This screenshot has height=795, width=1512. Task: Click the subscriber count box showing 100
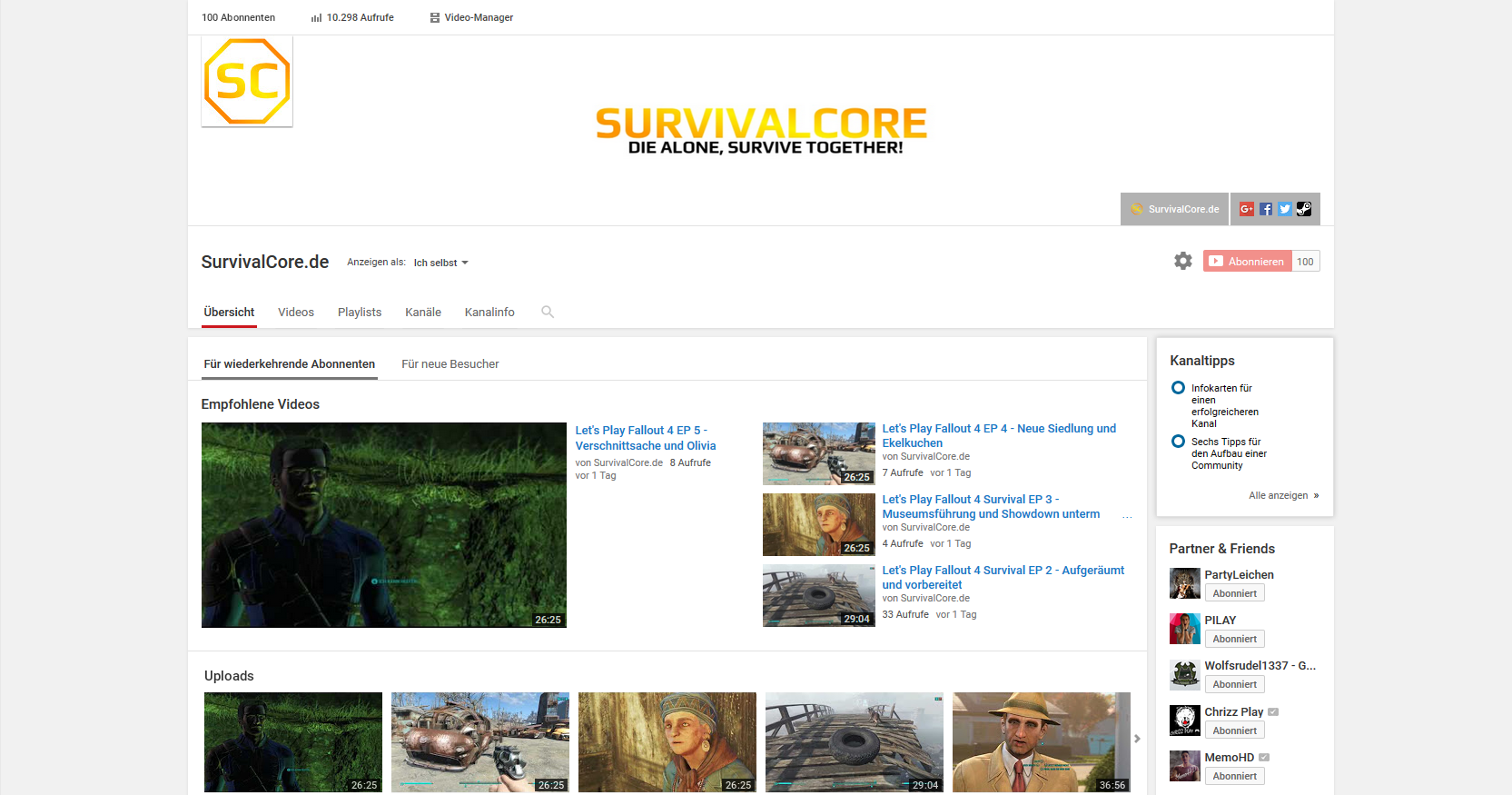[1306, 262]
